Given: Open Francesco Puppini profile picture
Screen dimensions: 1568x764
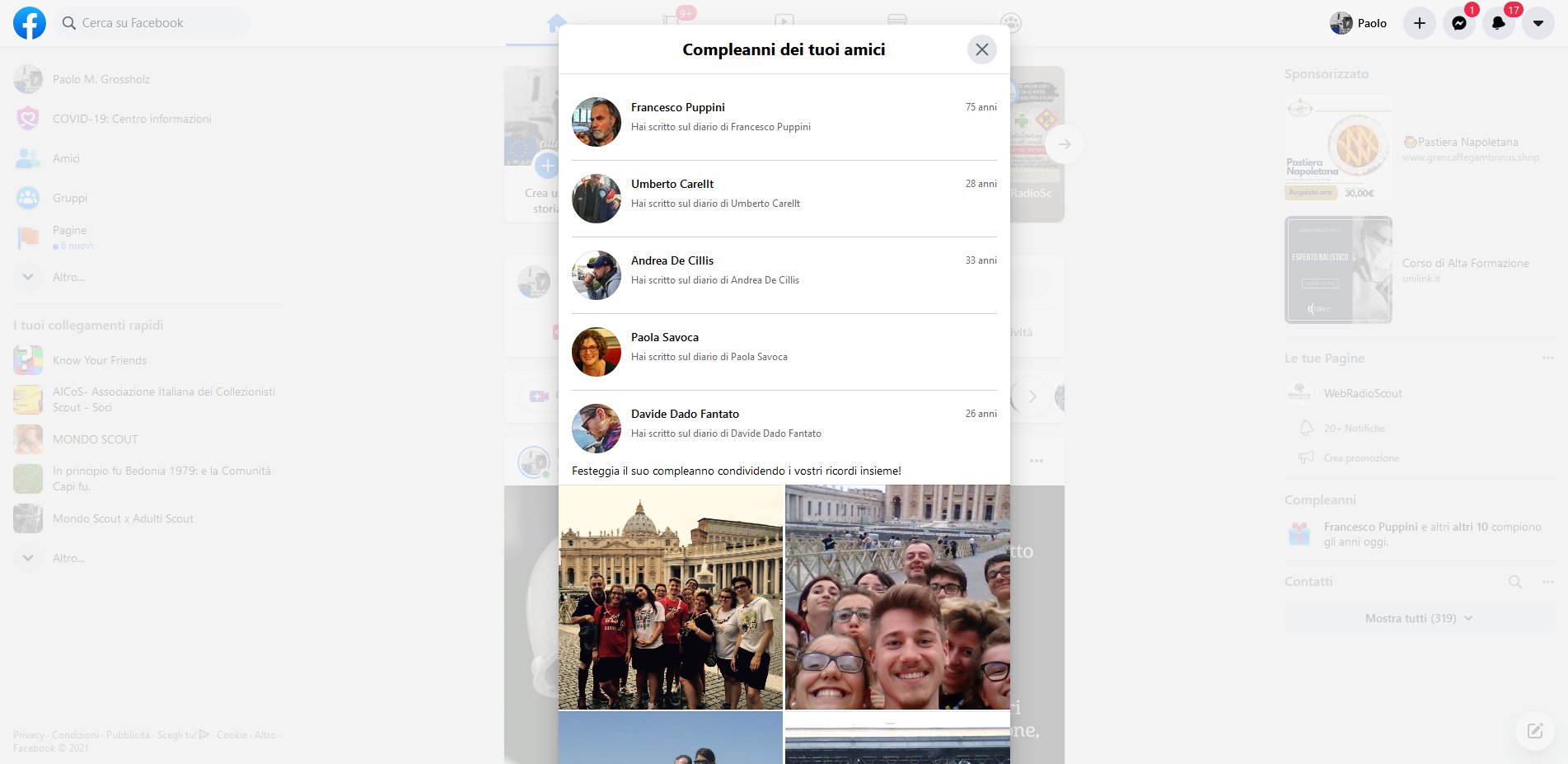Looking at the screenshot, I should (596, 122).
